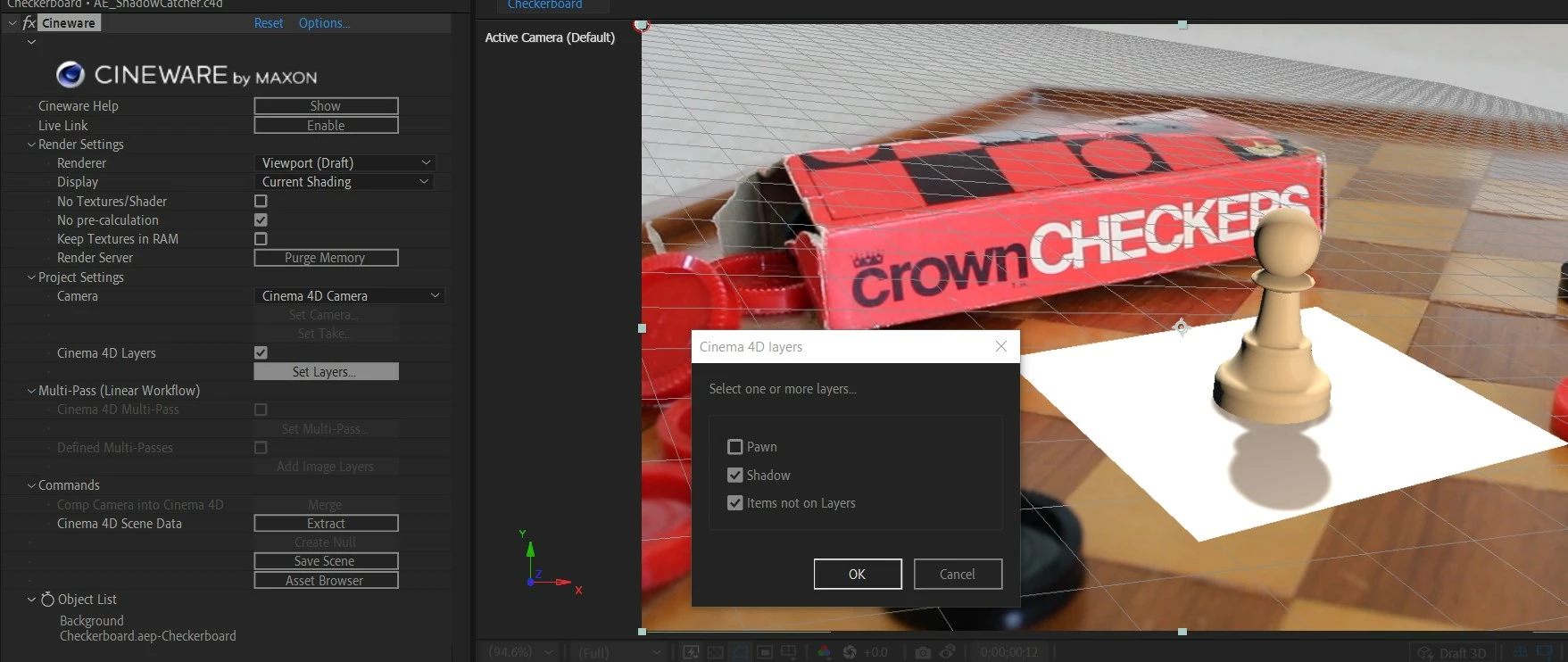Viewport: 1568px width, 662px height.
Task: Toggle the transparency grid icon
Action: pos(715,652)
